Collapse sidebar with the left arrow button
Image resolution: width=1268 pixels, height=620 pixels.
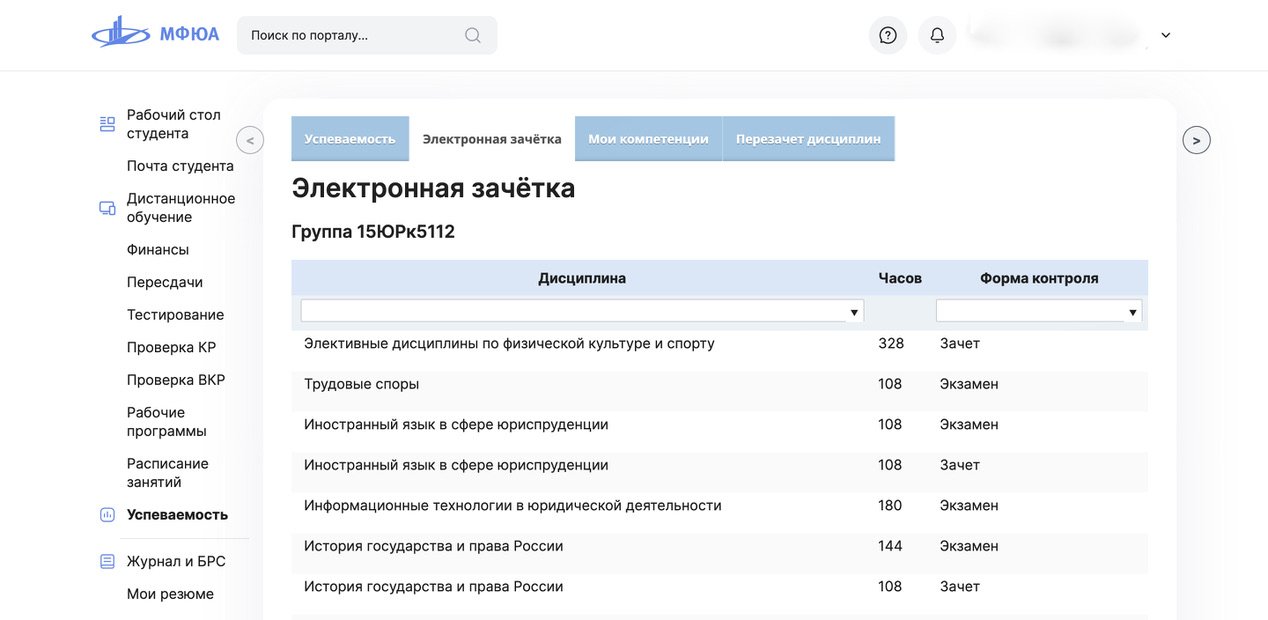pyautogui.click(x=250, y=140)
